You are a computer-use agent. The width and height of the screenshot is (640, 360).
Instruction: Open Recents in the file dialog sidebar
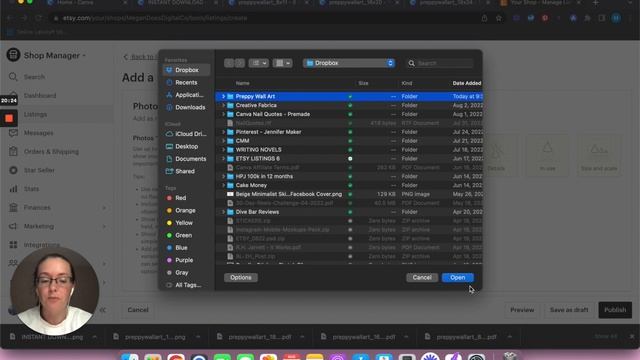coord(187,82)
